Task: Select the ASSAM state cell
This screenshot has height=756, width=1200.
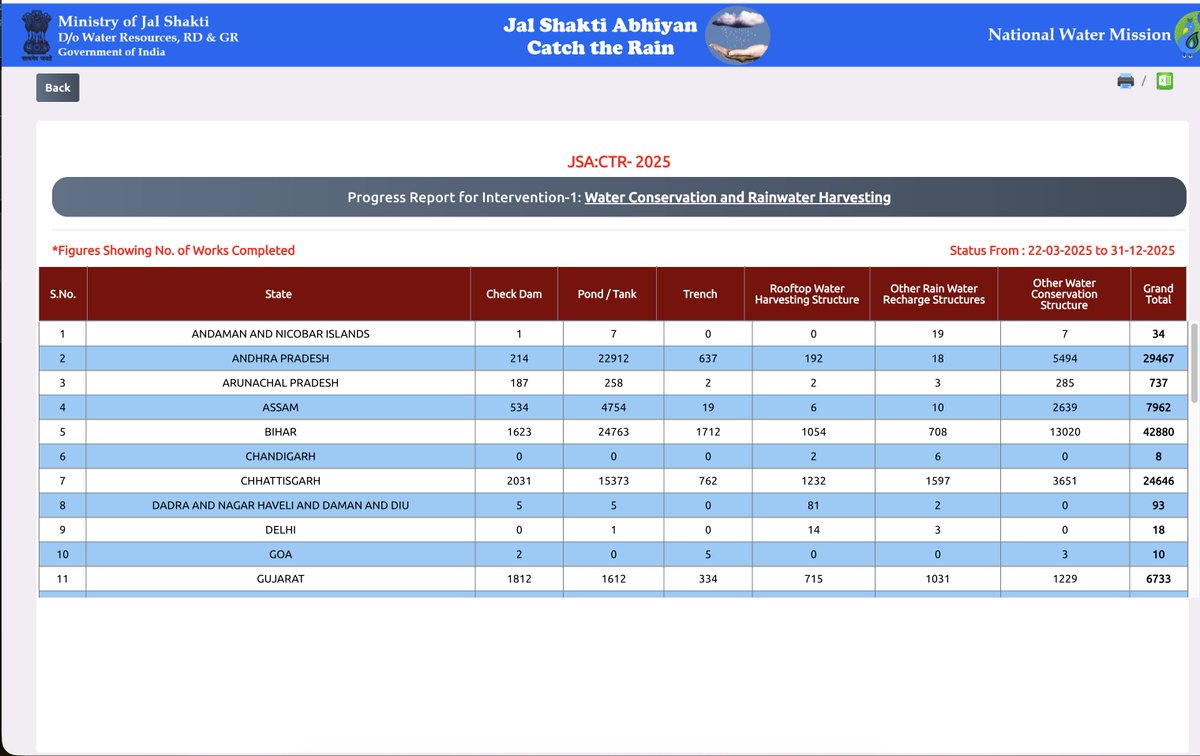Action: [280, 407]
